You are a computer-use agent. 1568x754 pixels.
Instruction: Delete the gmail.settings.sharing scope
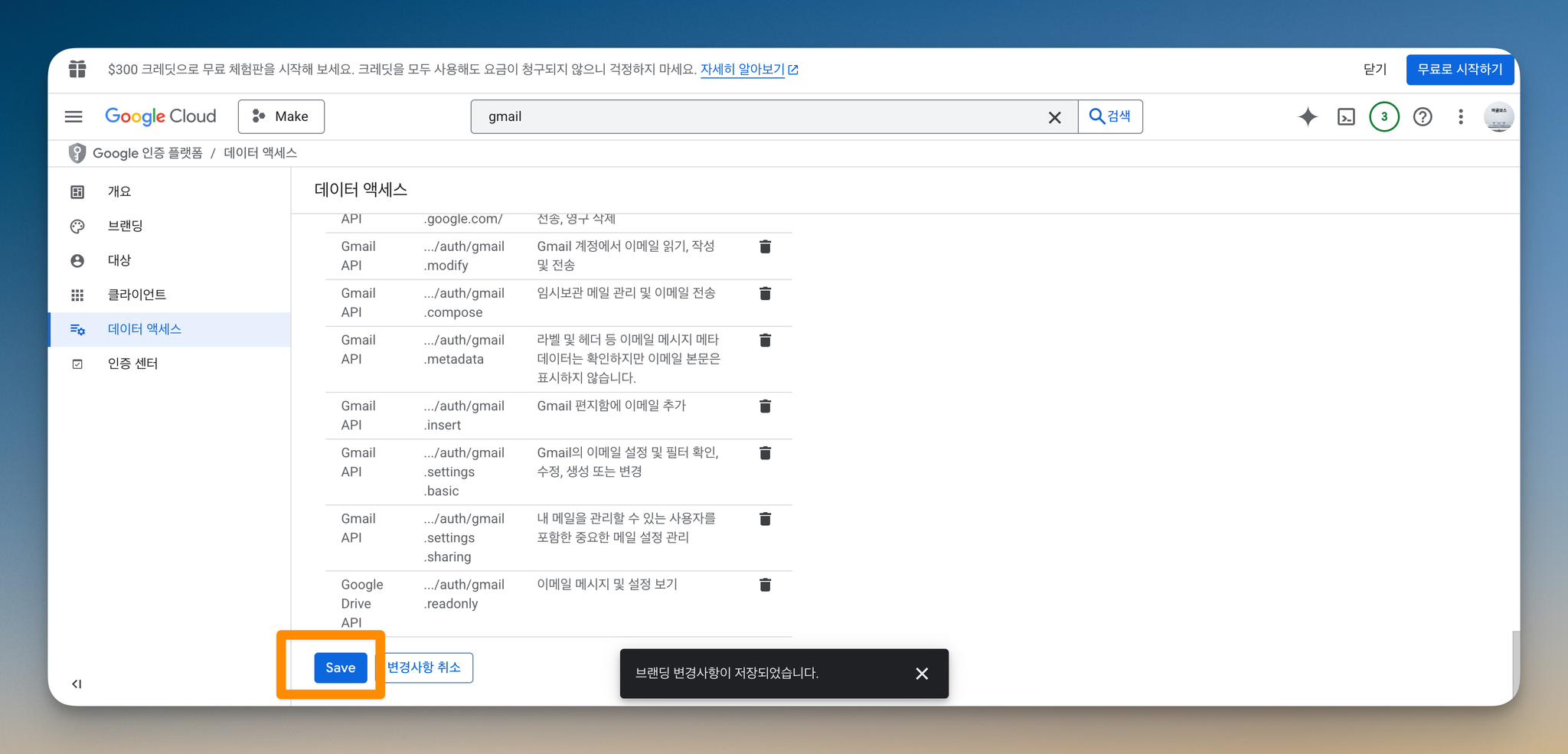(x=765, y=519)
